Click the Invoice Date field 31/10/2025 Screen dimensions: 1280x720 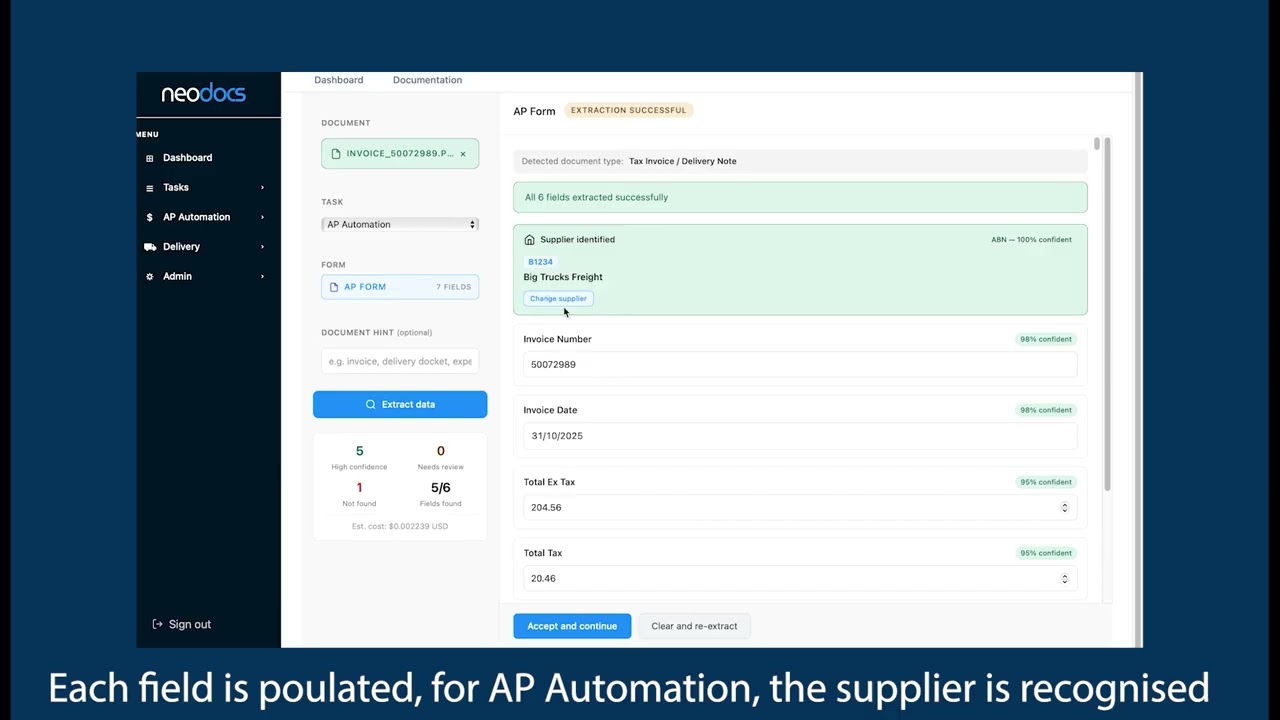tap(800, 436)
